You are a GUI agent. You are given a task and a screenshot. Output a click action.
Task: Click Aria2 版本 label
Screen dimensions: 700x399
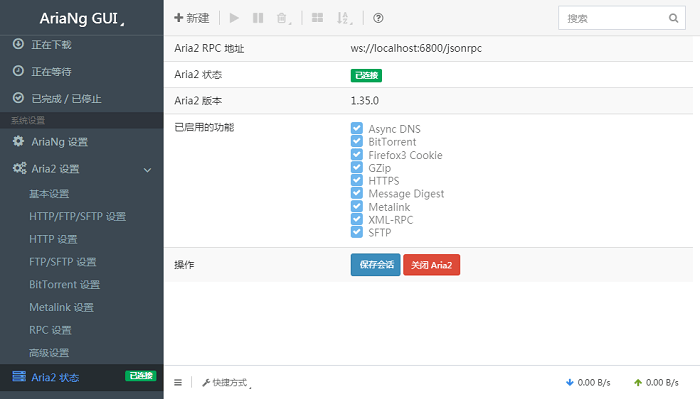click(198, 100)
